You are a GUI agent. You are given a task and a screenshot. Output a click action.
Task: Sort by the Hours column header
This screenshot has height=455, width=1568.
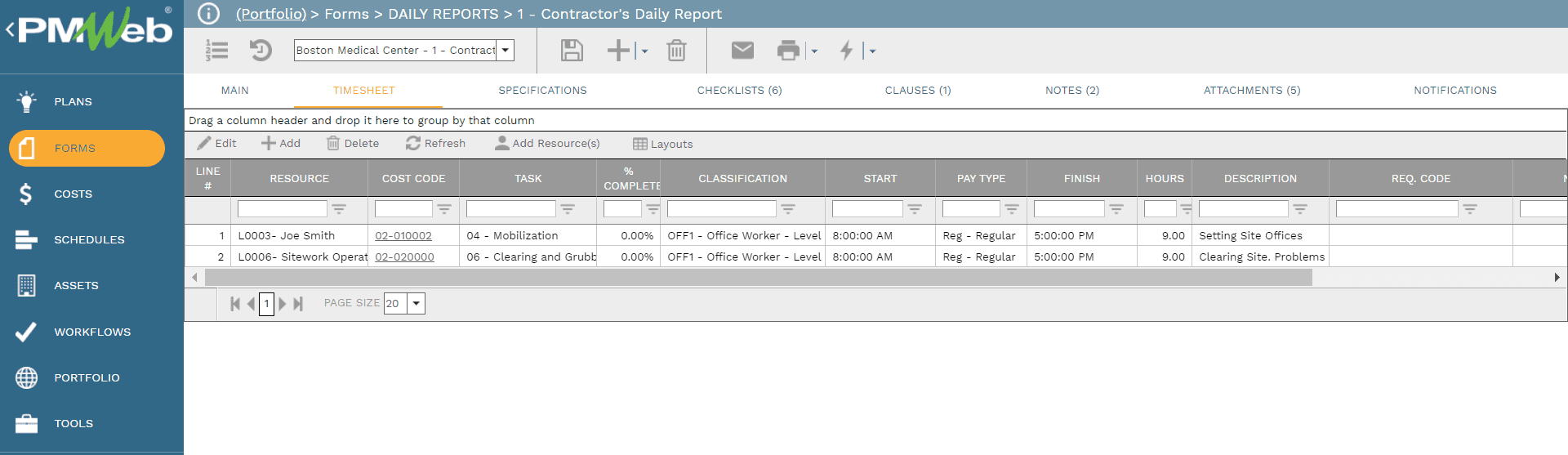[x=1165, y=178]
